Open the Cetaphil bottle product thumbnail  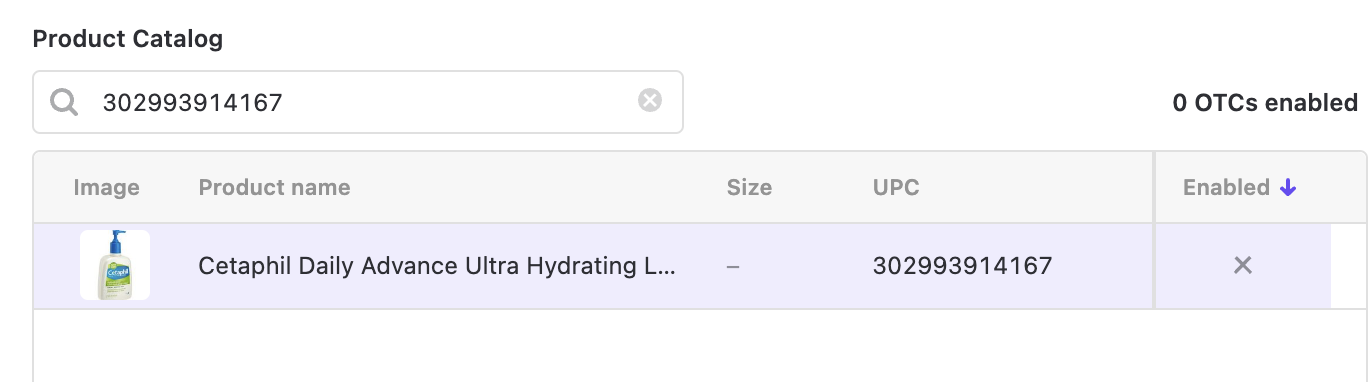click(x=115, y=265)
